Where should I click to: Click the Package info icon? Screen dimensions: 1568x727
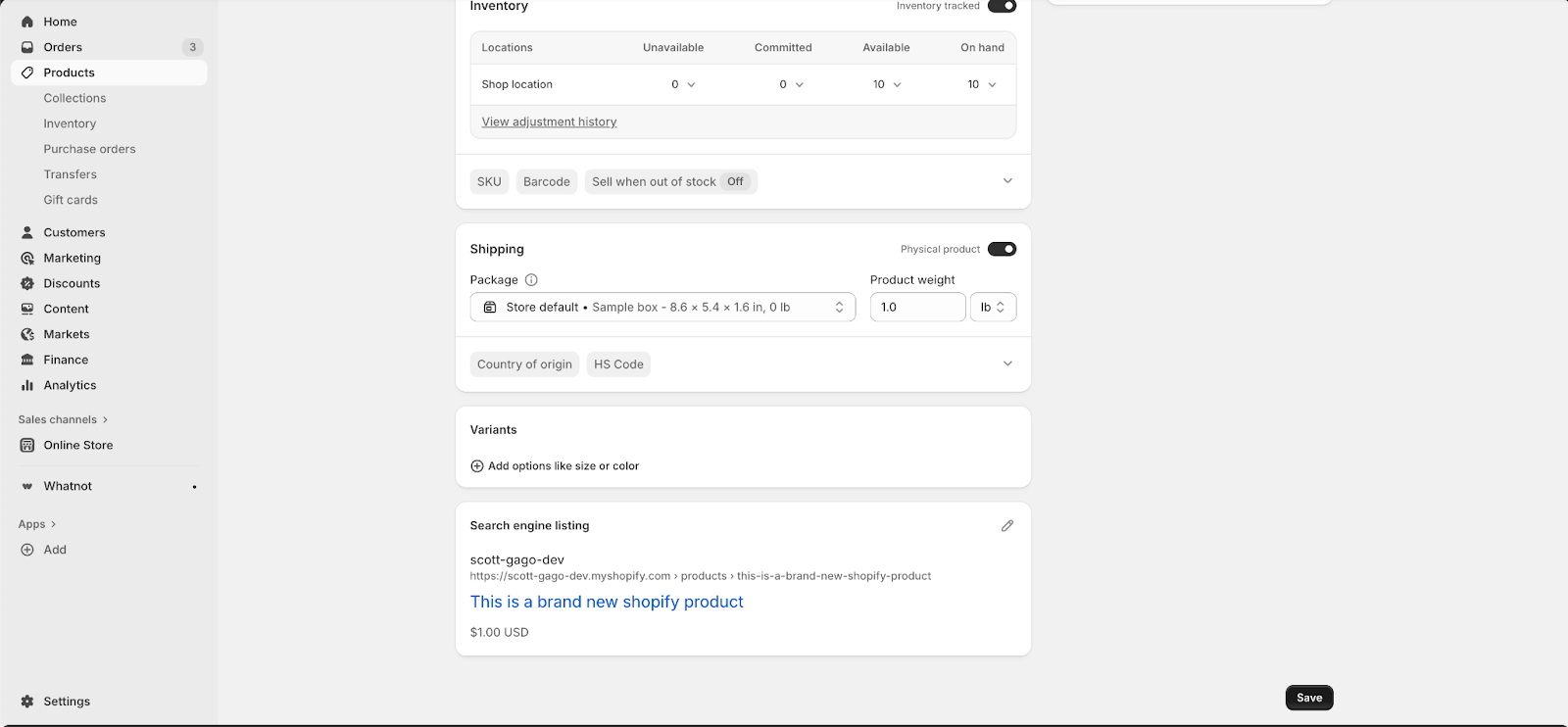point(531,280)
